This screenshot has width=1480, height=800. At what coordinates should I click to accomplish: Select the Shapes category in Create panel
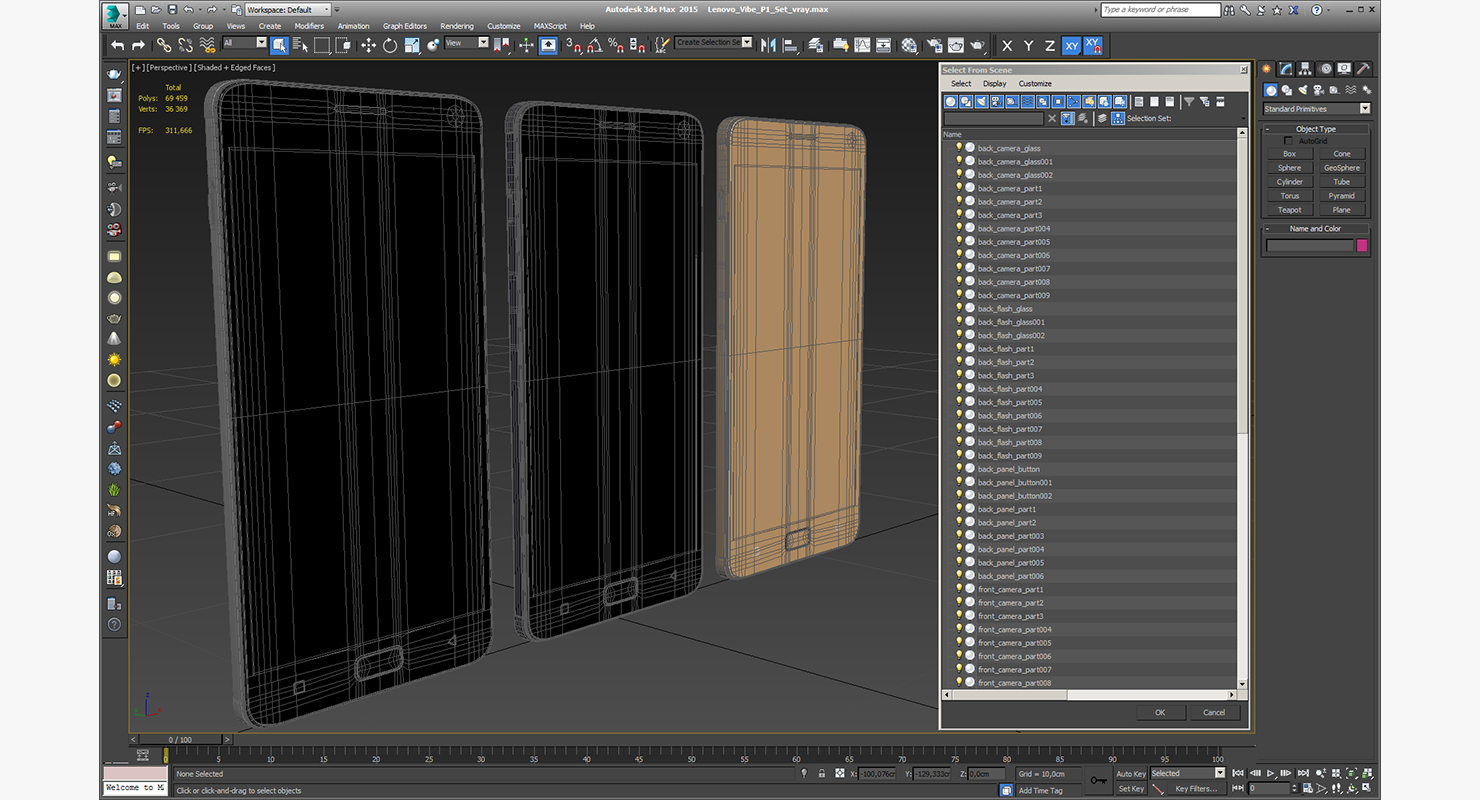tap(1285, 90)
